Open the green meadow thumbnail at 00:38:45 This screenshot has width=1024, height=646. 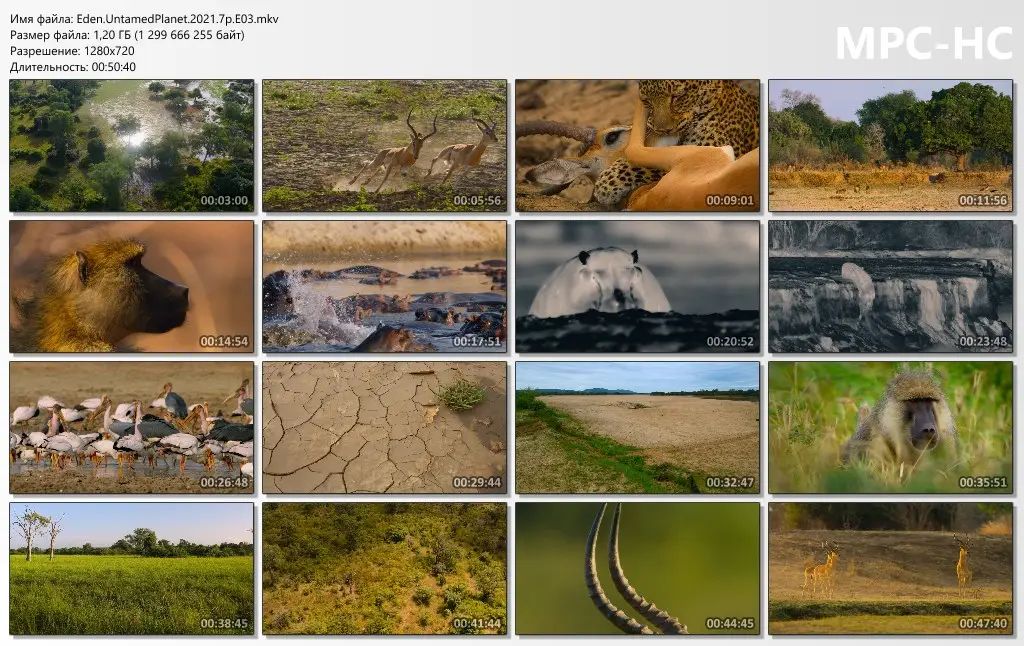coord(132,568)
